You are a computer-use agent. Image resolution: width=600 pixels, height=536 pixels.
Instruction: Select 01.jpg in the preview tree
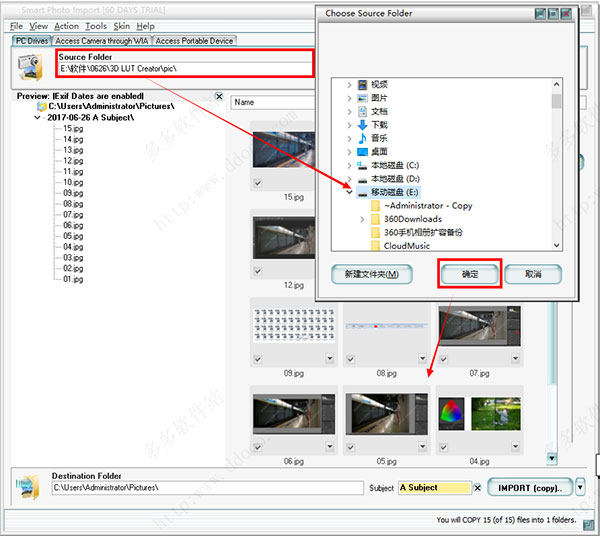click(73, 279)
